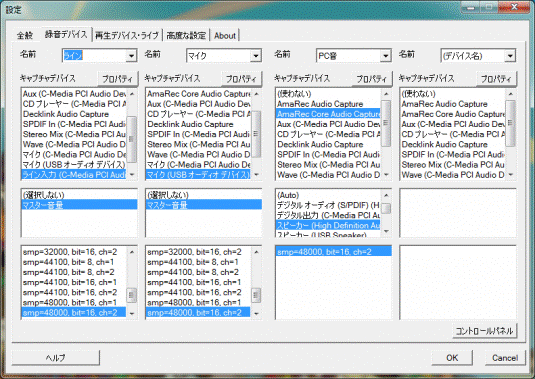Select マイク (USB オーディオ デバイス) in first list
This screenshot has width=535, height=379.
click(x=74, y=164)
